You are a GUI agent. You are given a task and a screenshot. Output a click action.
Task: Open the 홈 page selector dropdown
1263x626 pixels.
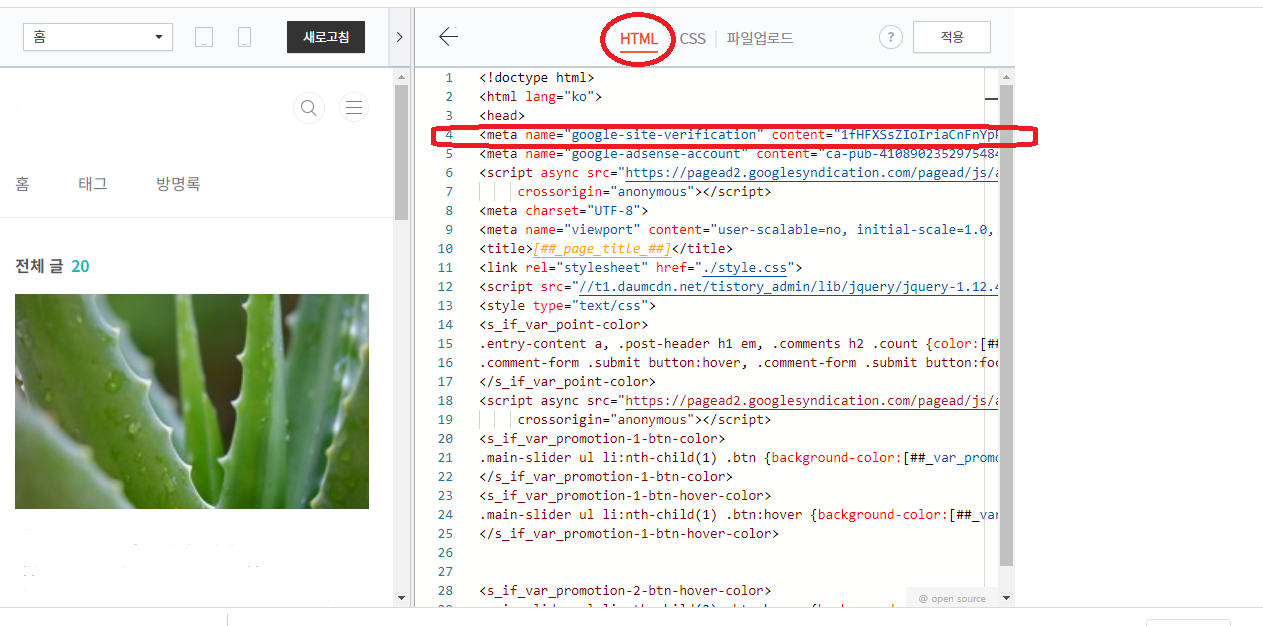click(98, 37)
